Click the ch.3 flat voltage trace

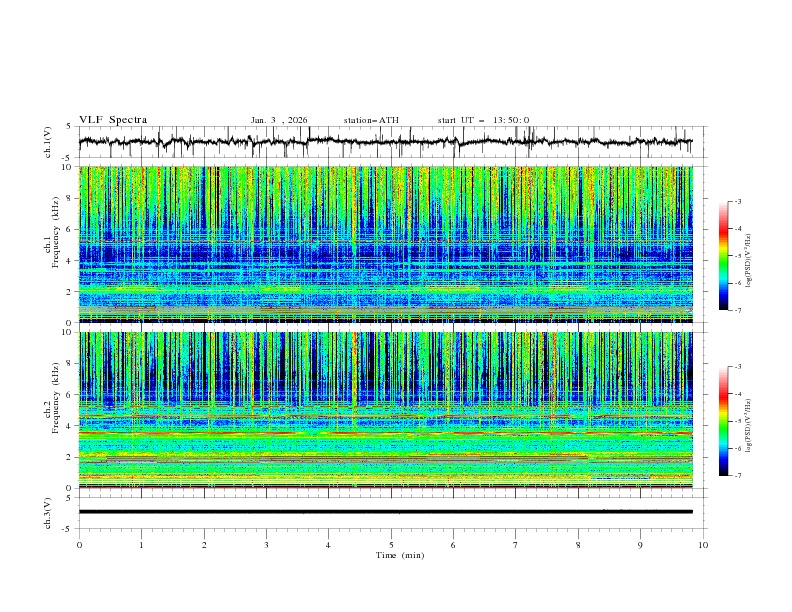pyautogui.click(x=385, y=512)
